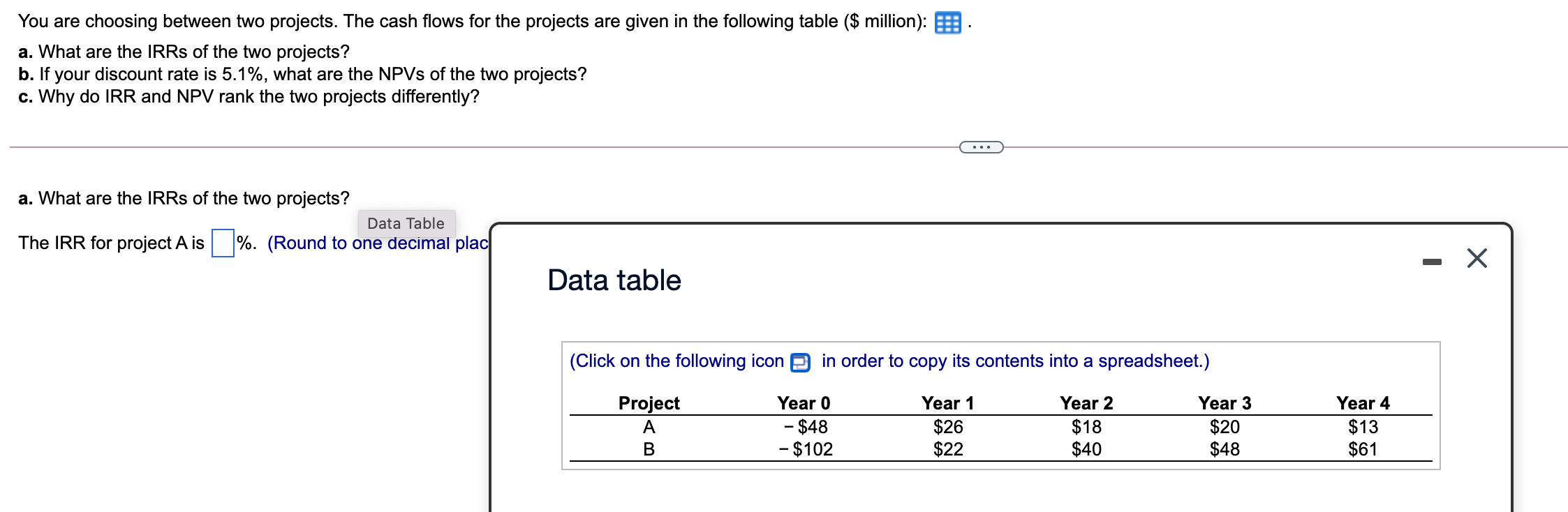The height and width of the screenshot is (512, 1568).
Task: Close the Data table dialog with the X
Action: (x=1476, y=257)
